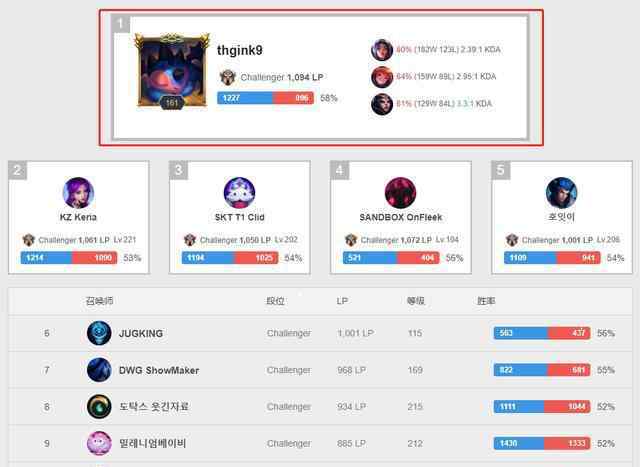Click the rank 9 player's pink poro icon
The height and width of the screenshot is (467, 640).
click(x=99, y=443)
